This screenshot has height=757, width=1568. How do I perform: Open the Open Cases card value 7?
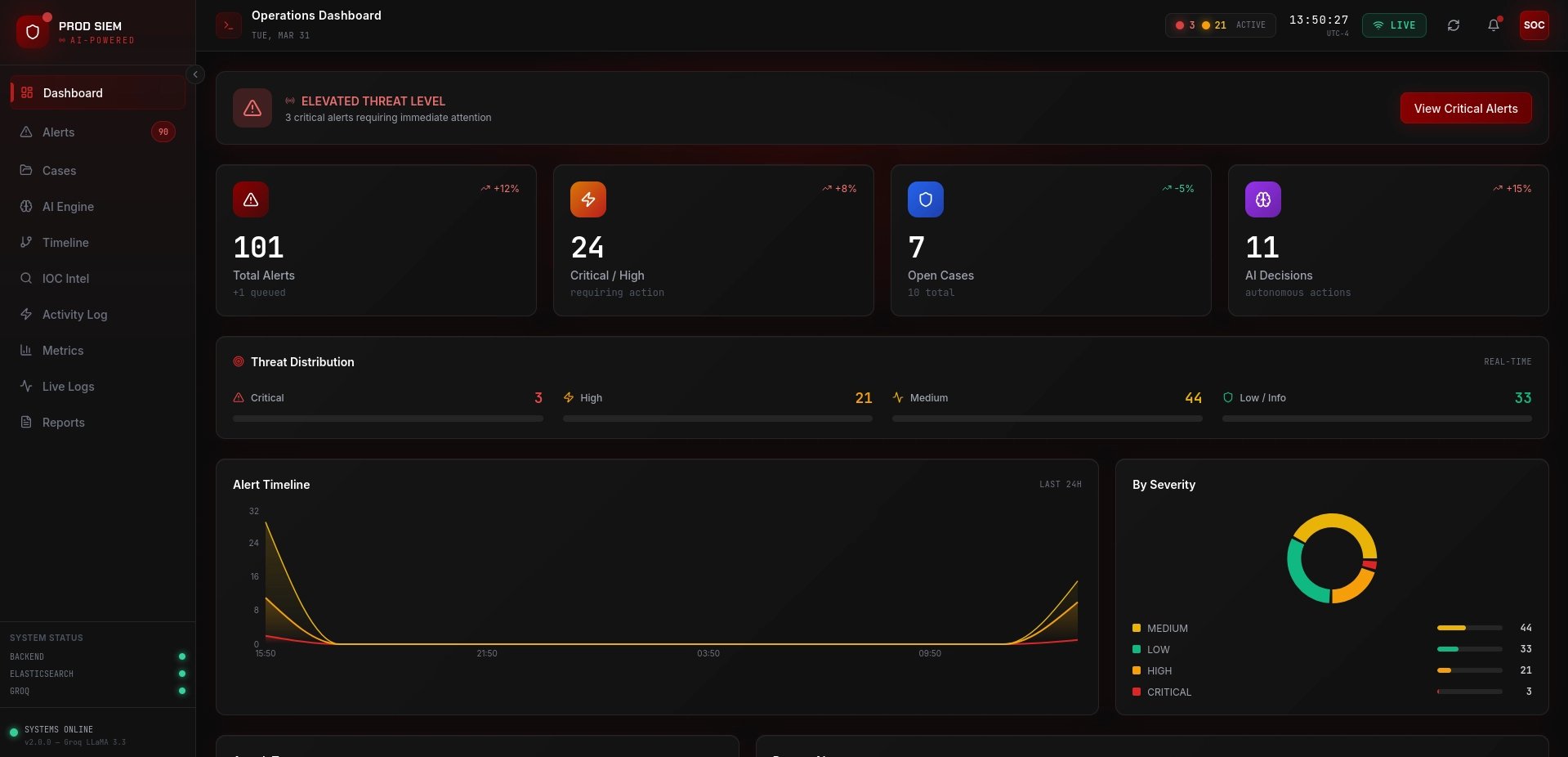click(917, 247)
